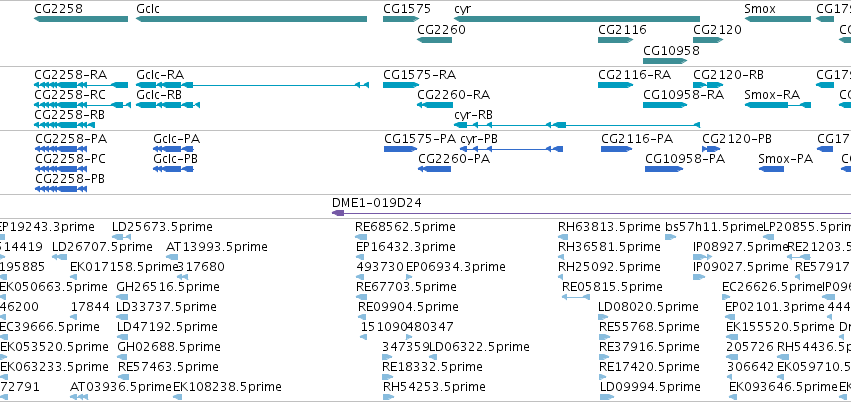Select the Smox gene arrow

778,19
